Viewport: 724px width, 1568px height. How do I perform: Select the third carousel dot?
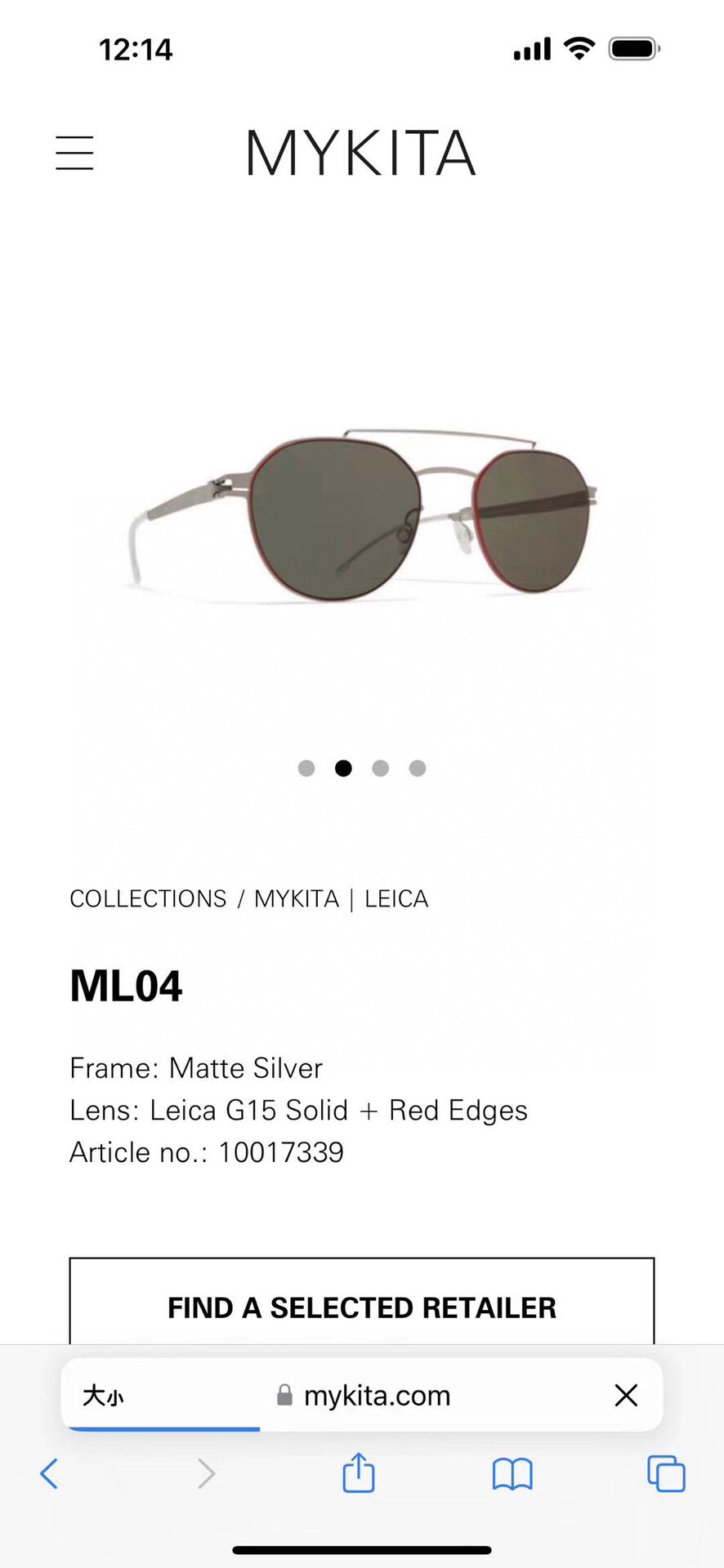tap(380, 768)
